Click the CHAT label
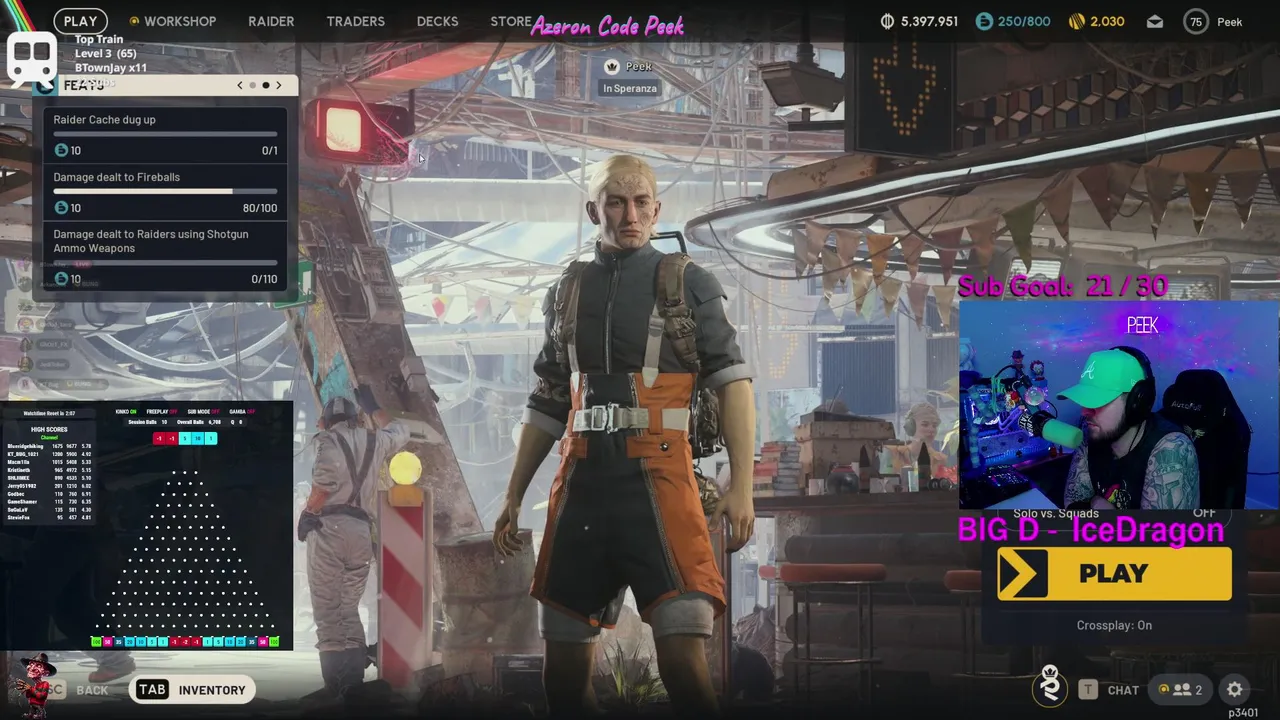 coord(1123,690)
